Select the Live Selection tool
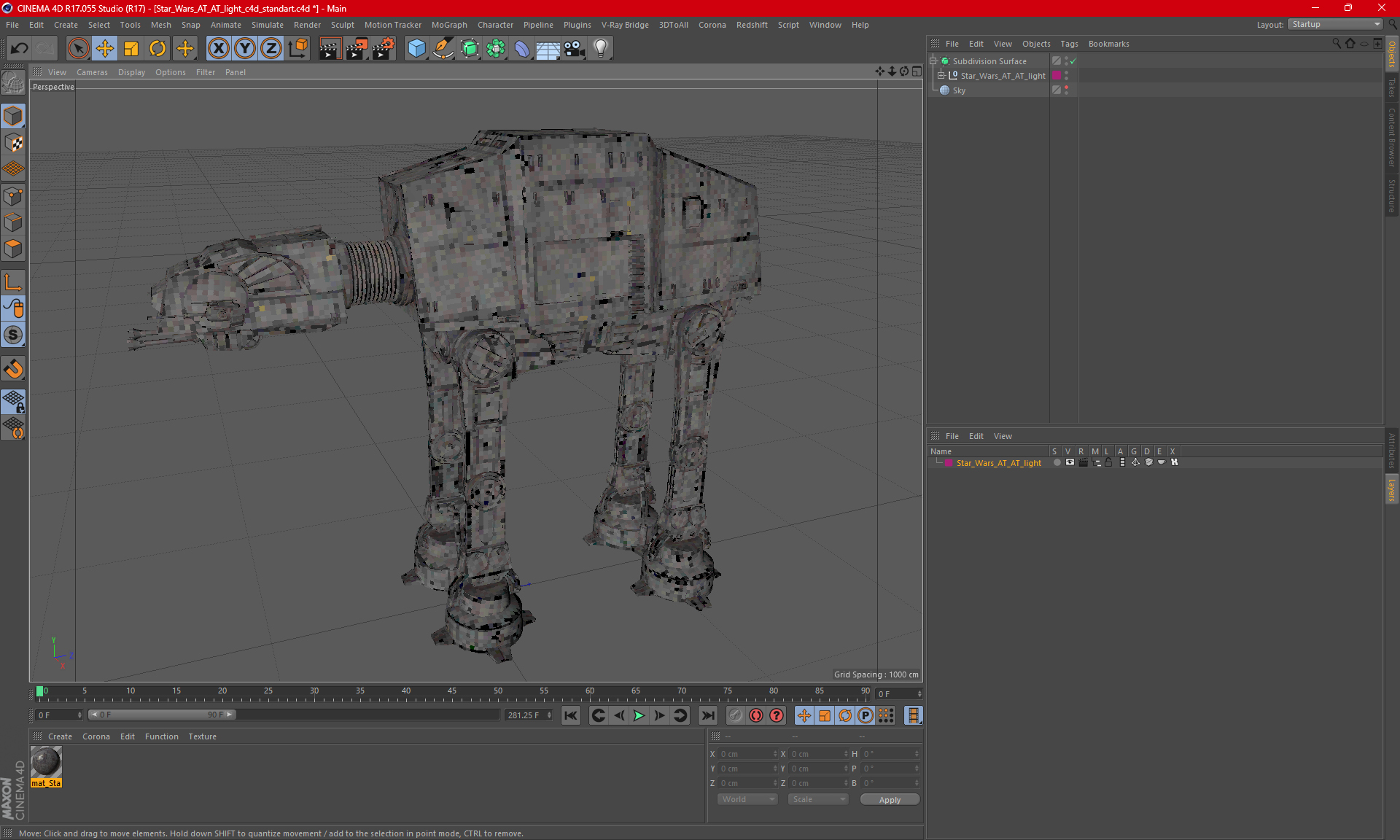Screen dimensions: 1400x840 pos(78,49)
